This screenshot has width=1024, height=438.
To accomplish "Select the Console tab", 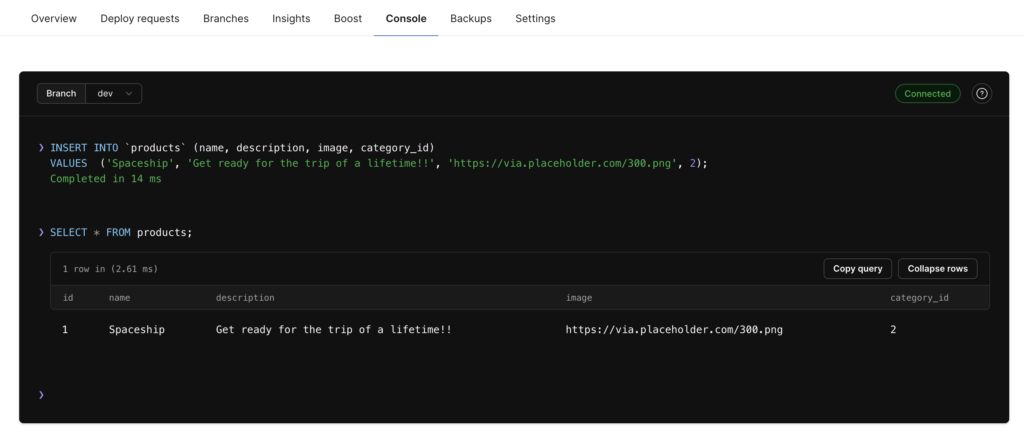I will pos(406,18).
